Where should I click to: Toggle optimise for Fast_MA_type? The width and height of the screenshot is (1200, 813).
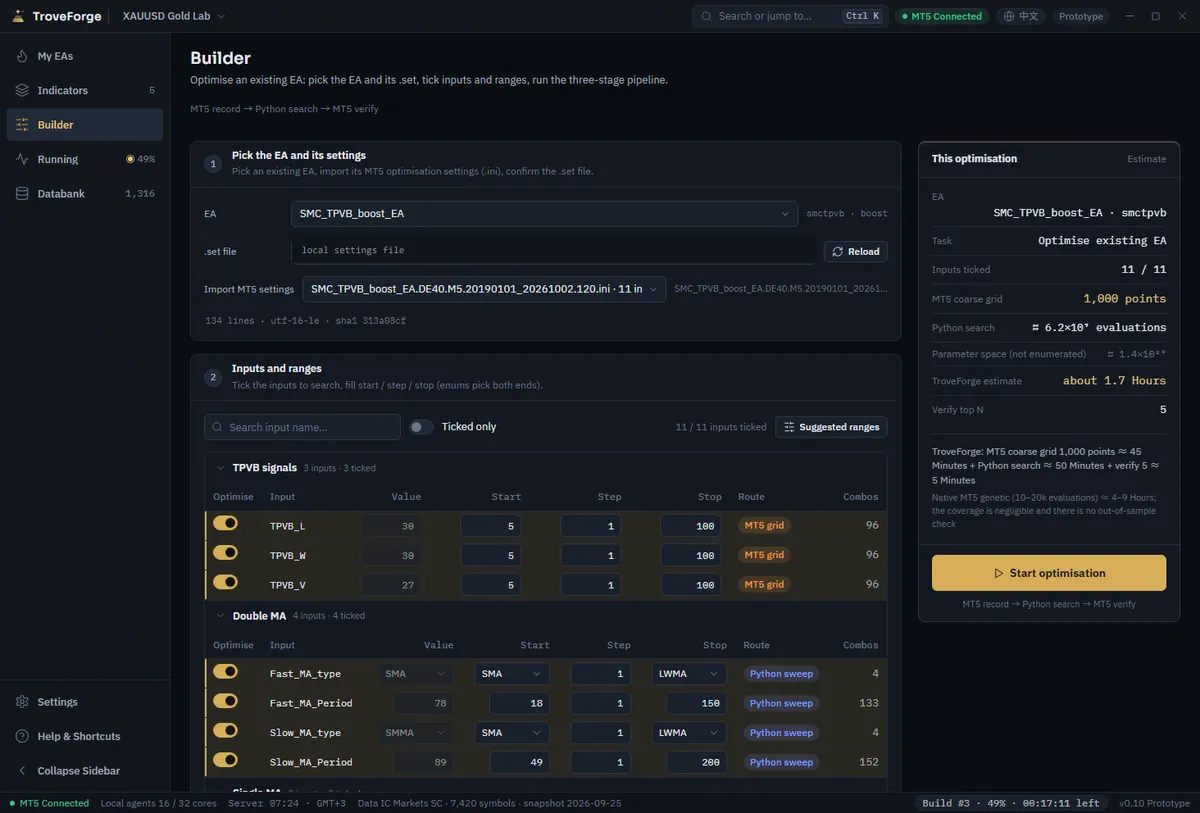coord(225,672)
